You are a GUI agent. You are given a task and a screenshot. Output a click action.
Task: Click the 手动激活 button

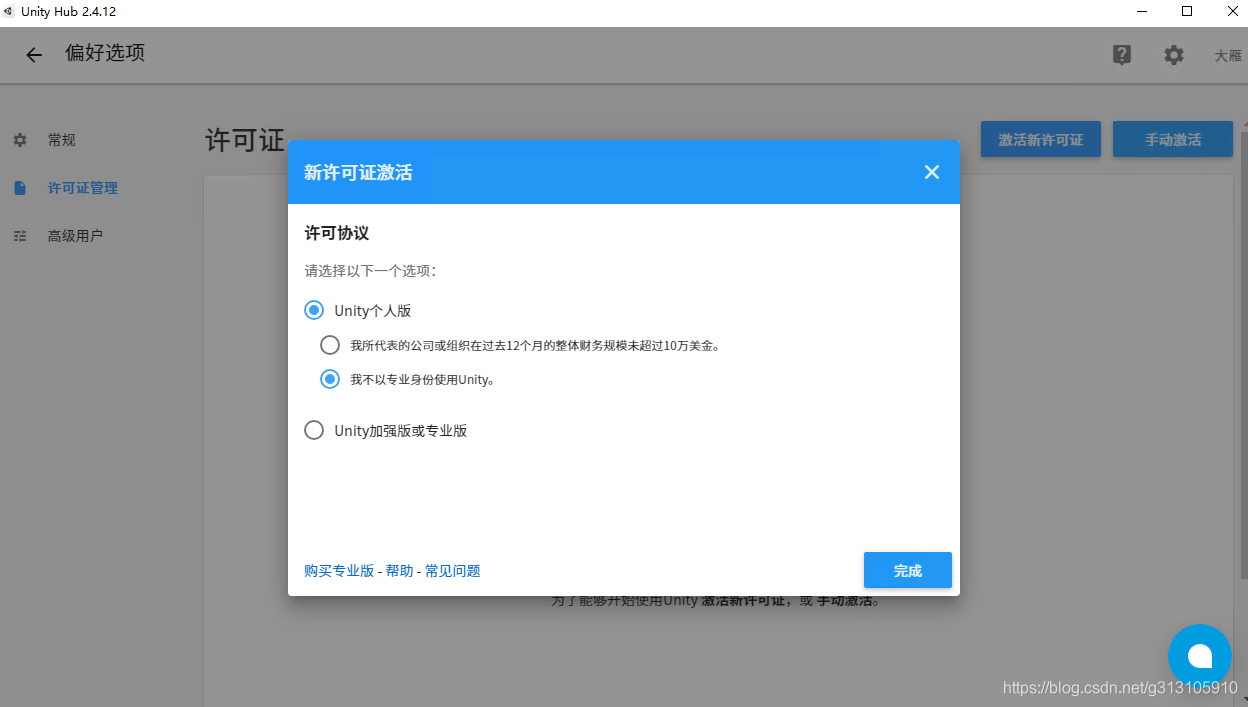coord(1173,139)
